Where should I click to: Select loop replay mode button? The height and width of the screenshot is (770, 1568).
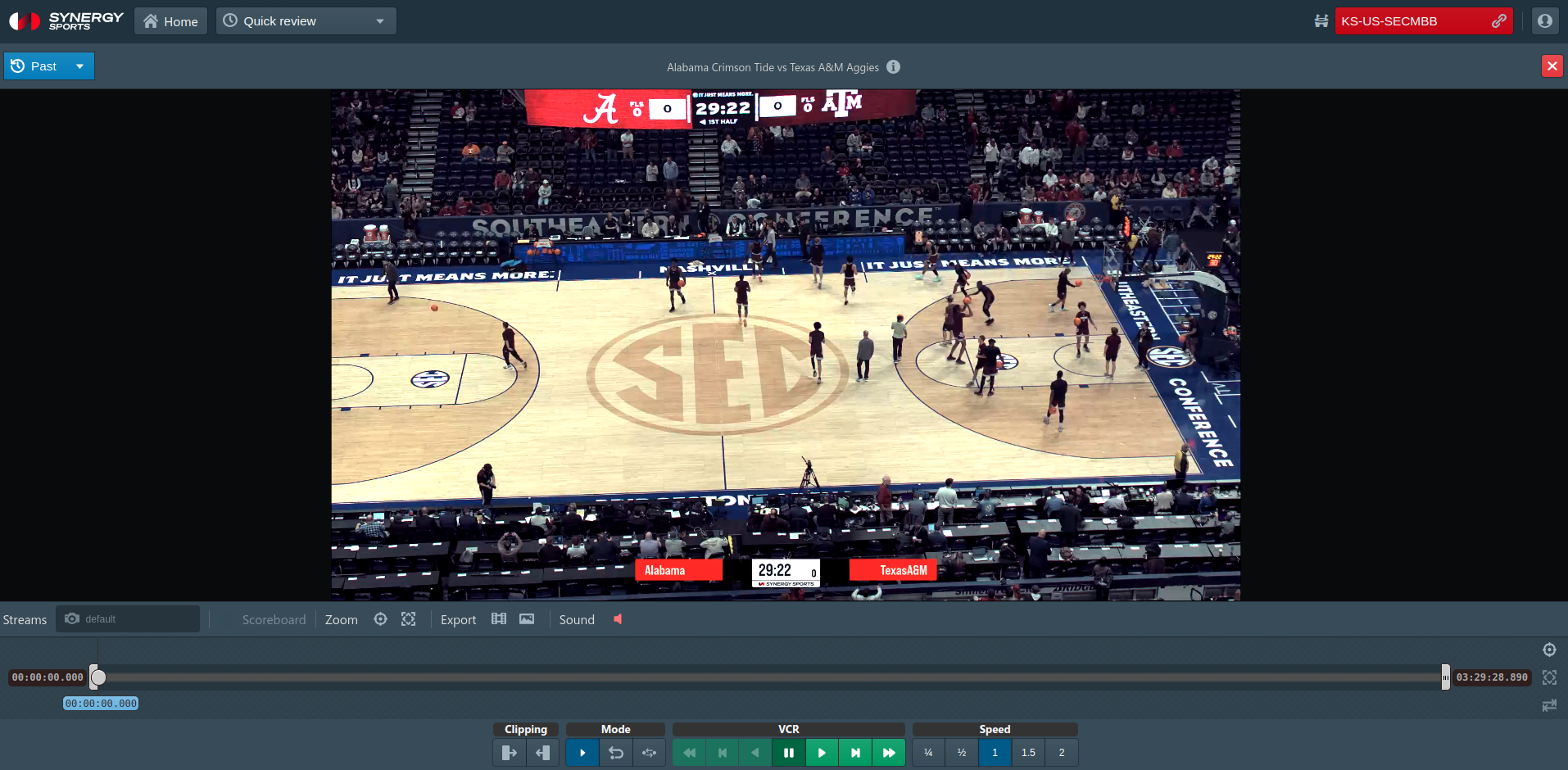[616, 753]
